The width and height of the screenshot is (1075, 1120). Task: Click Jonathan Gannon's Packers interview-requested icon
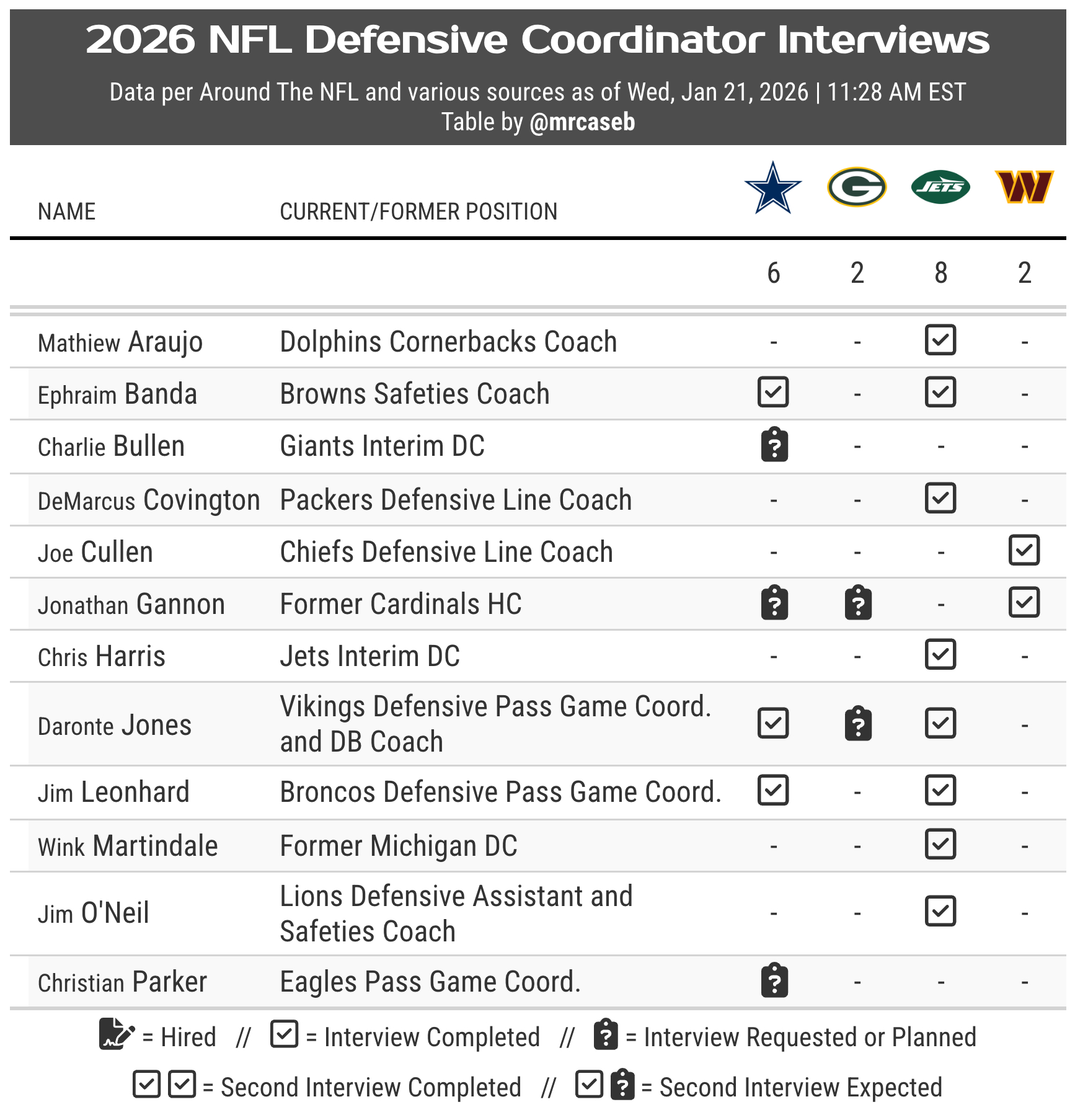[x=858, y=603]
